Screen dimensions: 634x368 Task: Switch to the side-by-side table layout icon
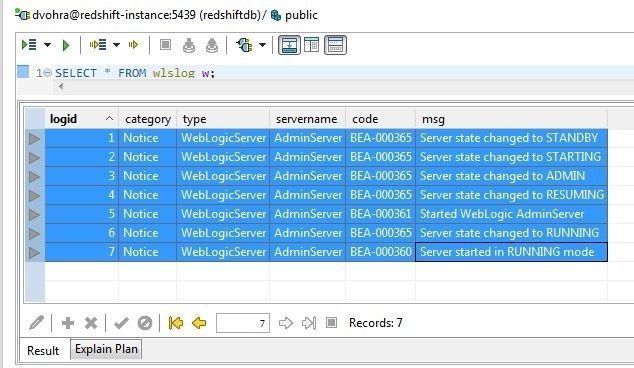point(311,44)
